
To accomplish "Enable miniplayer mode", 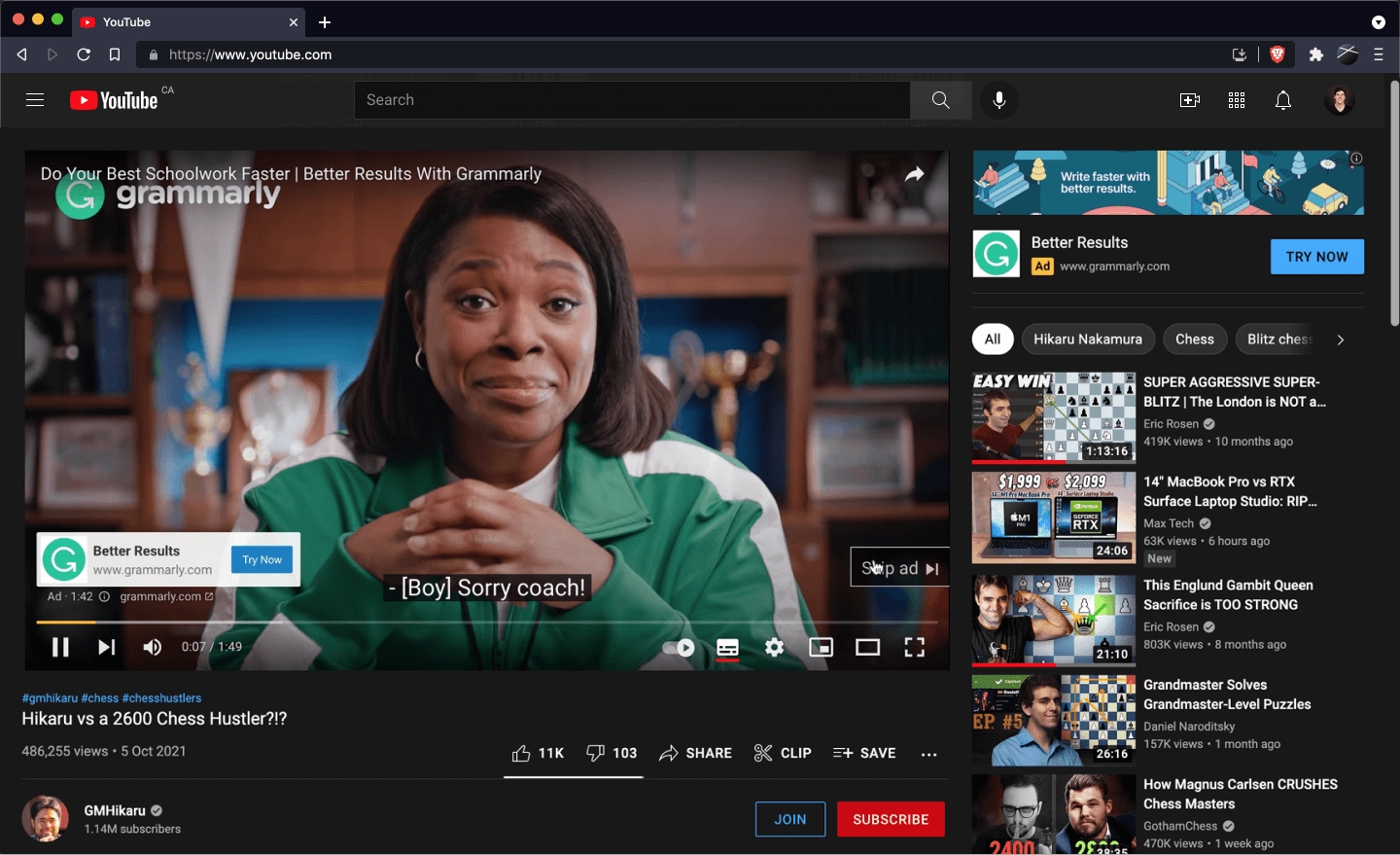I will 821,647.
